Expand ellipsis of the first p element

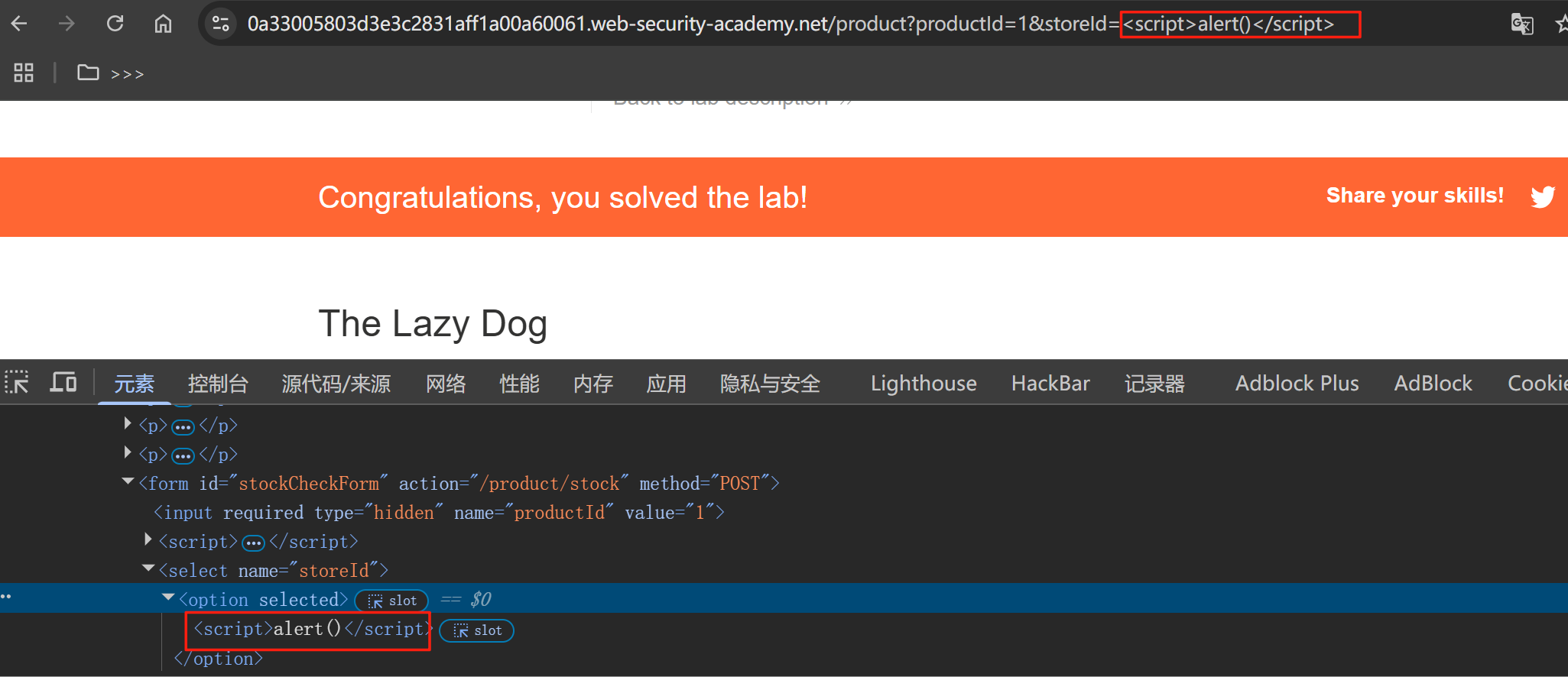[x=183, y=426]
